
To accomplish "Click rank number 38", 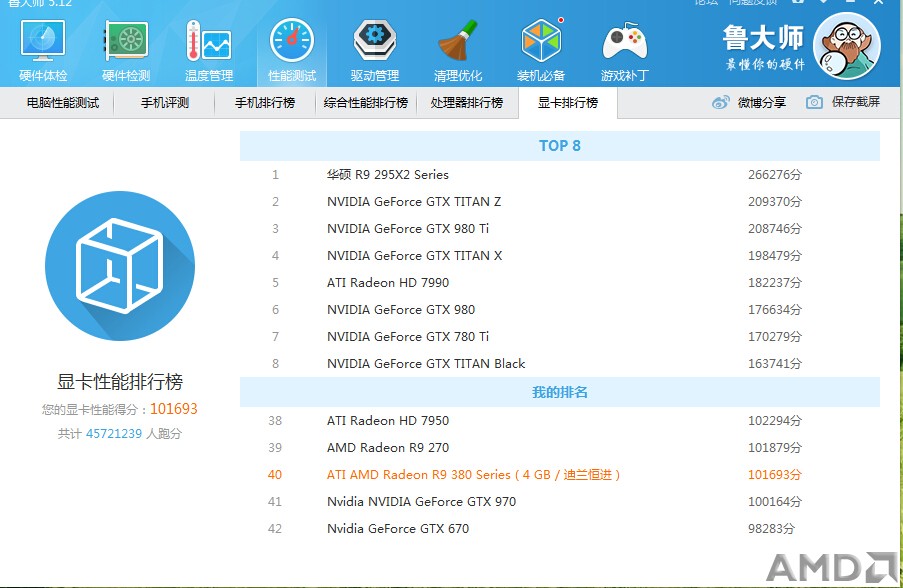I will pyautogui.click(x=275, y=420).
